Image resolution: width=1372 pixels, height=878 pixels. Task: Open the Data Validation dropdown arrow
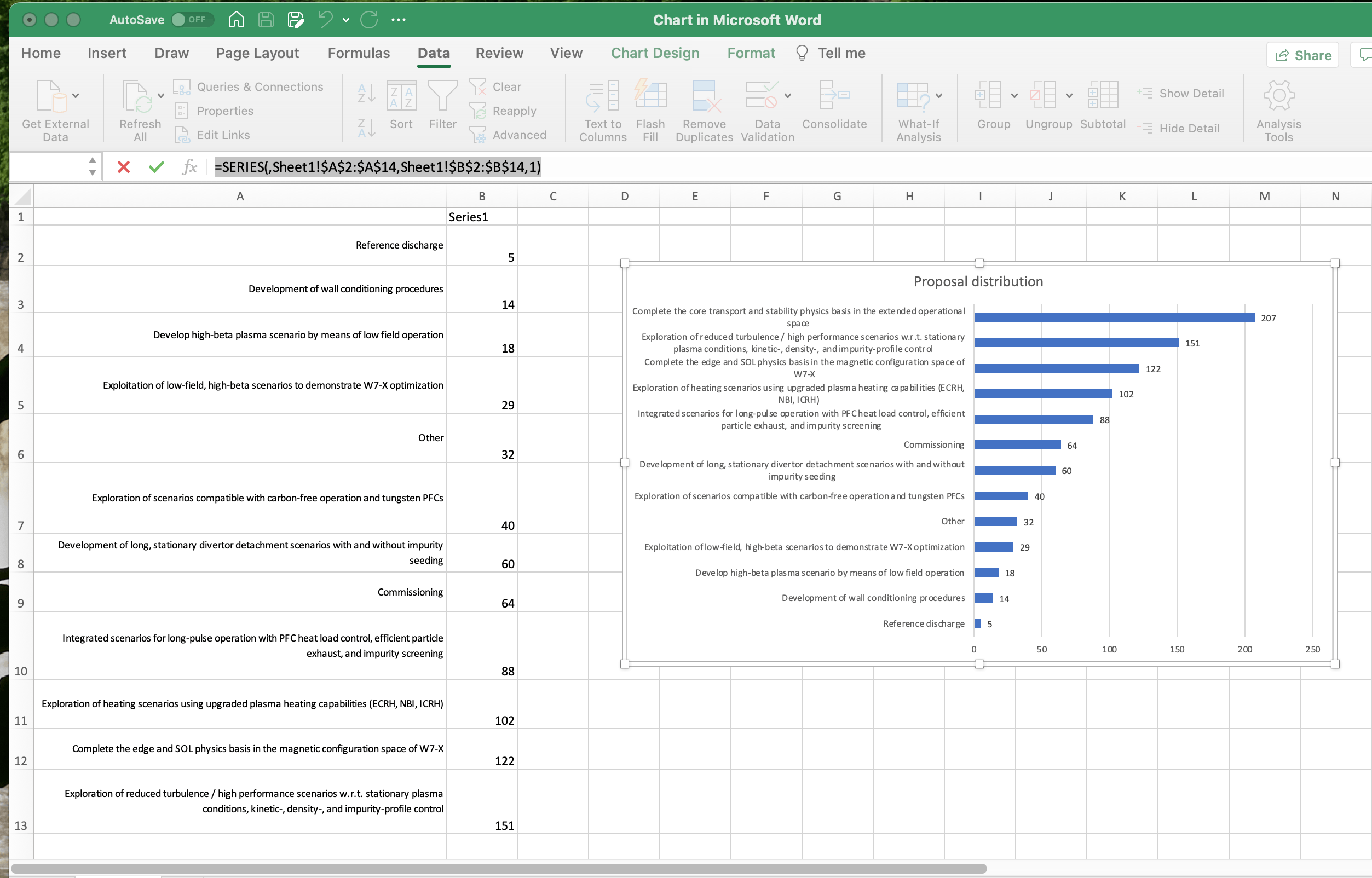787,96
